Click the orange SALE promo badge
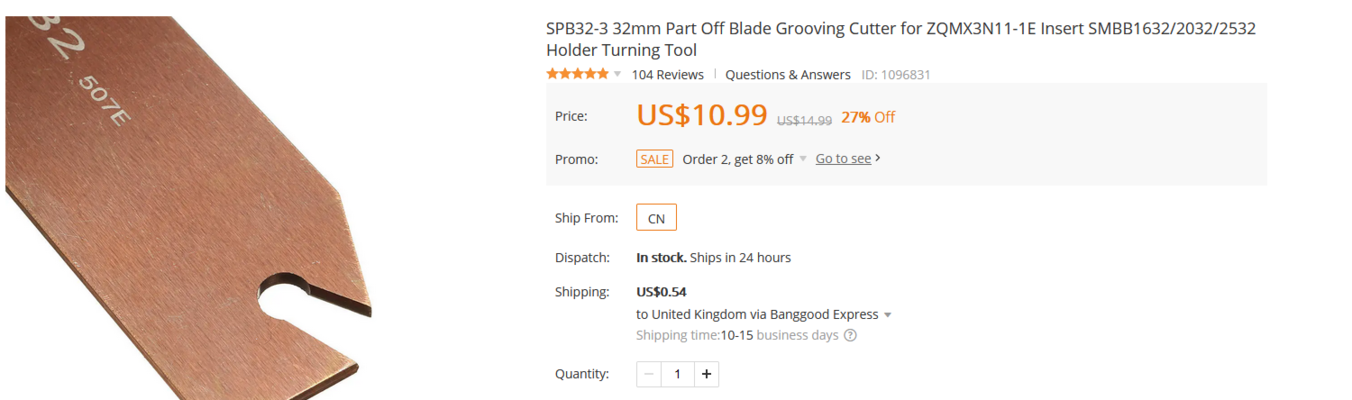Image resolution: width=1352 pixels, height=400 pixels. point(655,159)
